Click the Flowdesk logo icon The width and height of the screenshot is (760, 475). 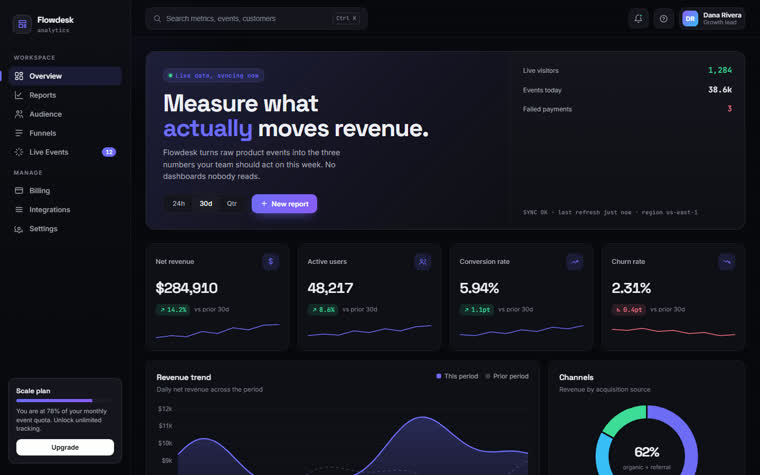pos(22,24)
